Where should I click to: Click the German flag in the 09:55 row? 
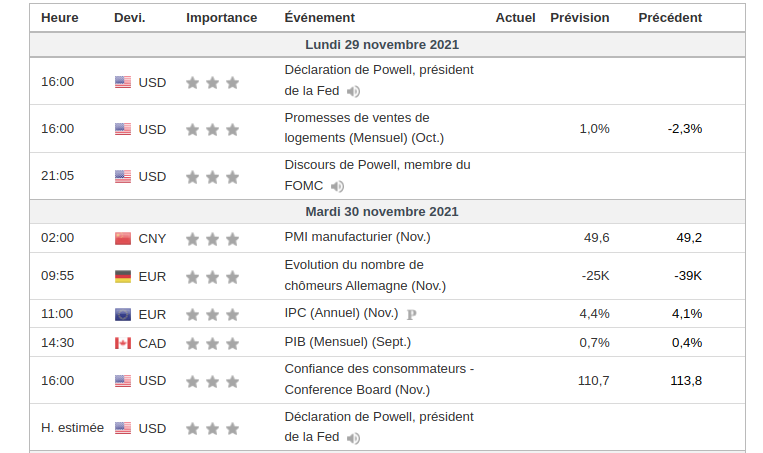tap(123, 276)
